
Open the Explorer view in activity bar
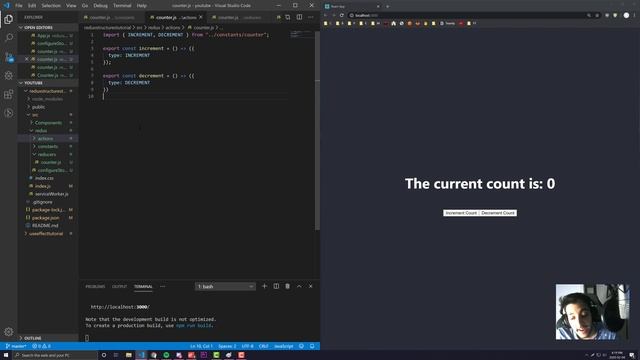point(9,19)
